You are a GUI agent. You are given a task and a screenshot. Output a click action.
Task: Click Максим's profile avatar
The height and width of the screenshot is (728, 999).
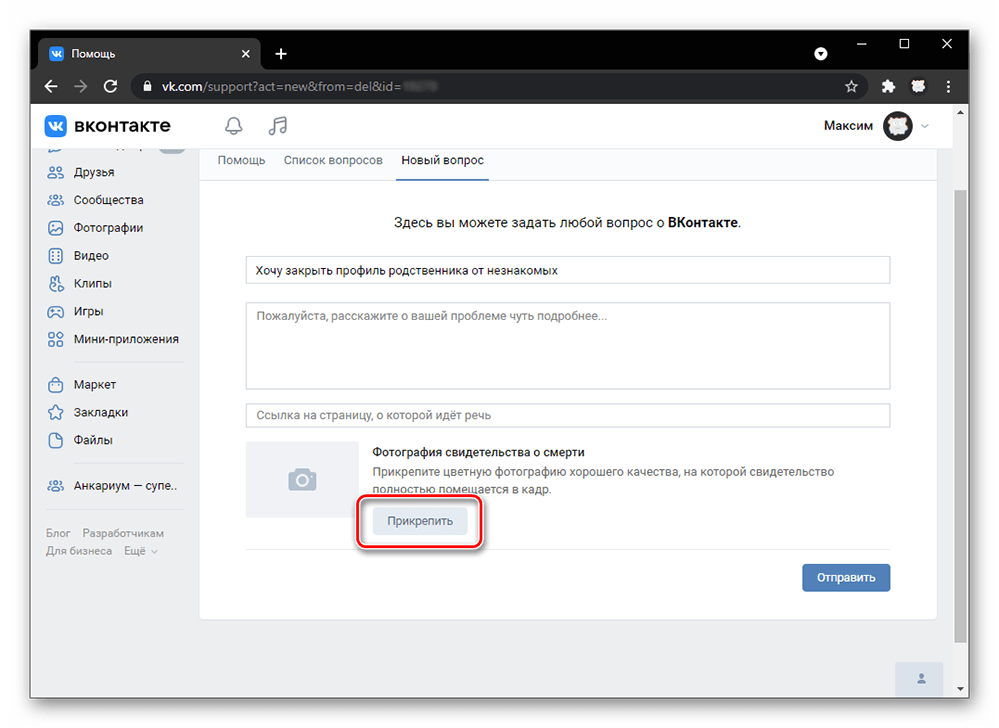point(898,125)
